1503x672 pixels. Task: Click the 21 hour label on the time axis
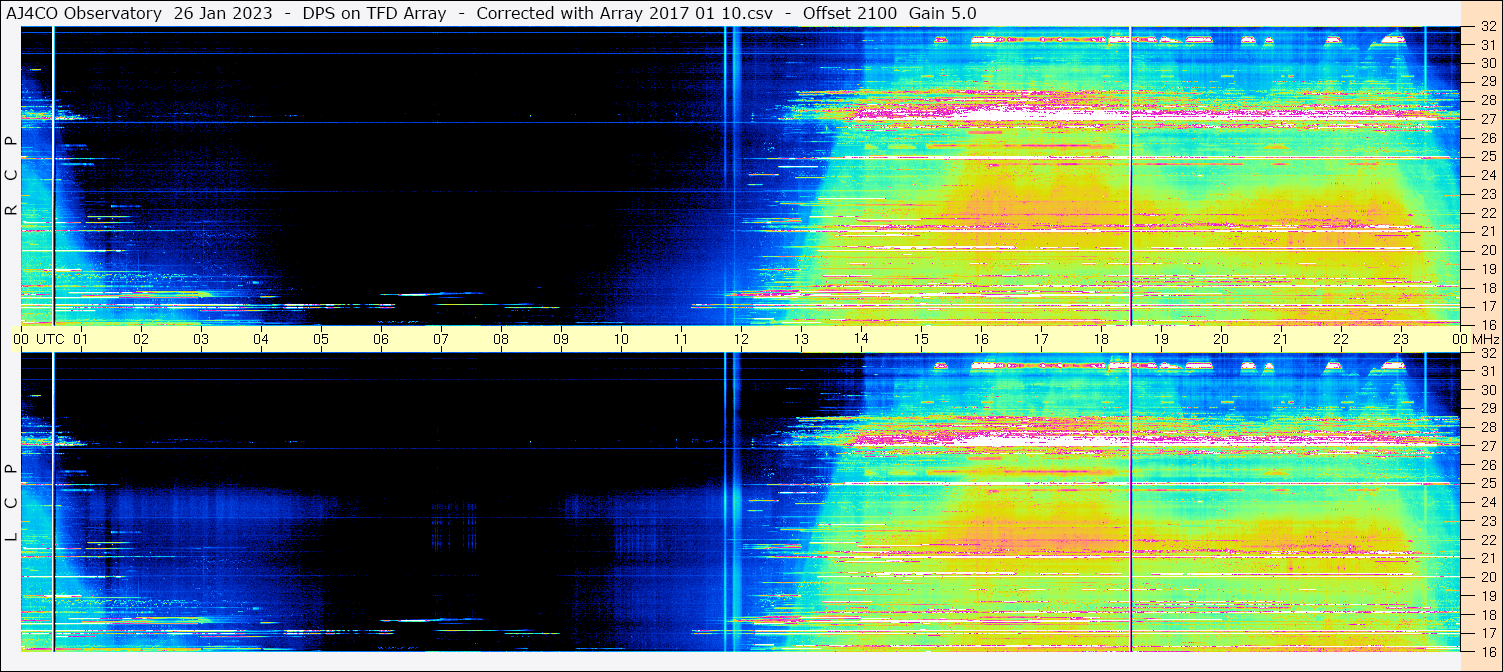point(1281,339)
